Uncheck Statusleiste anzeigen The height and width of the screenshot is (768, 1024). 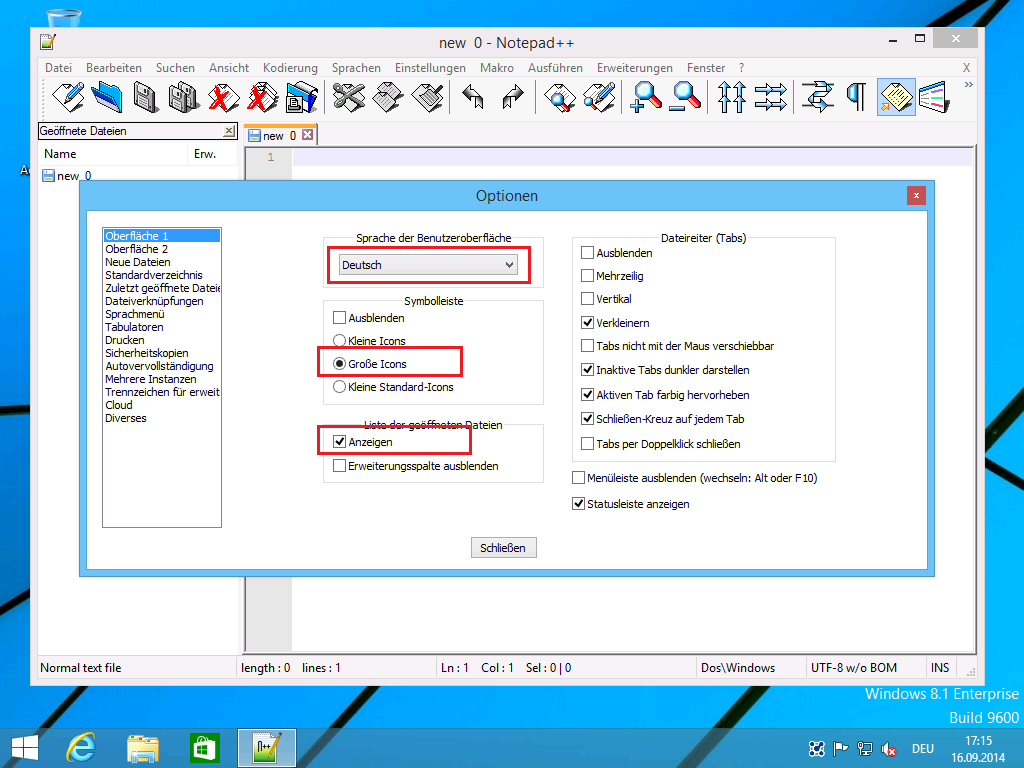point(579,504)
